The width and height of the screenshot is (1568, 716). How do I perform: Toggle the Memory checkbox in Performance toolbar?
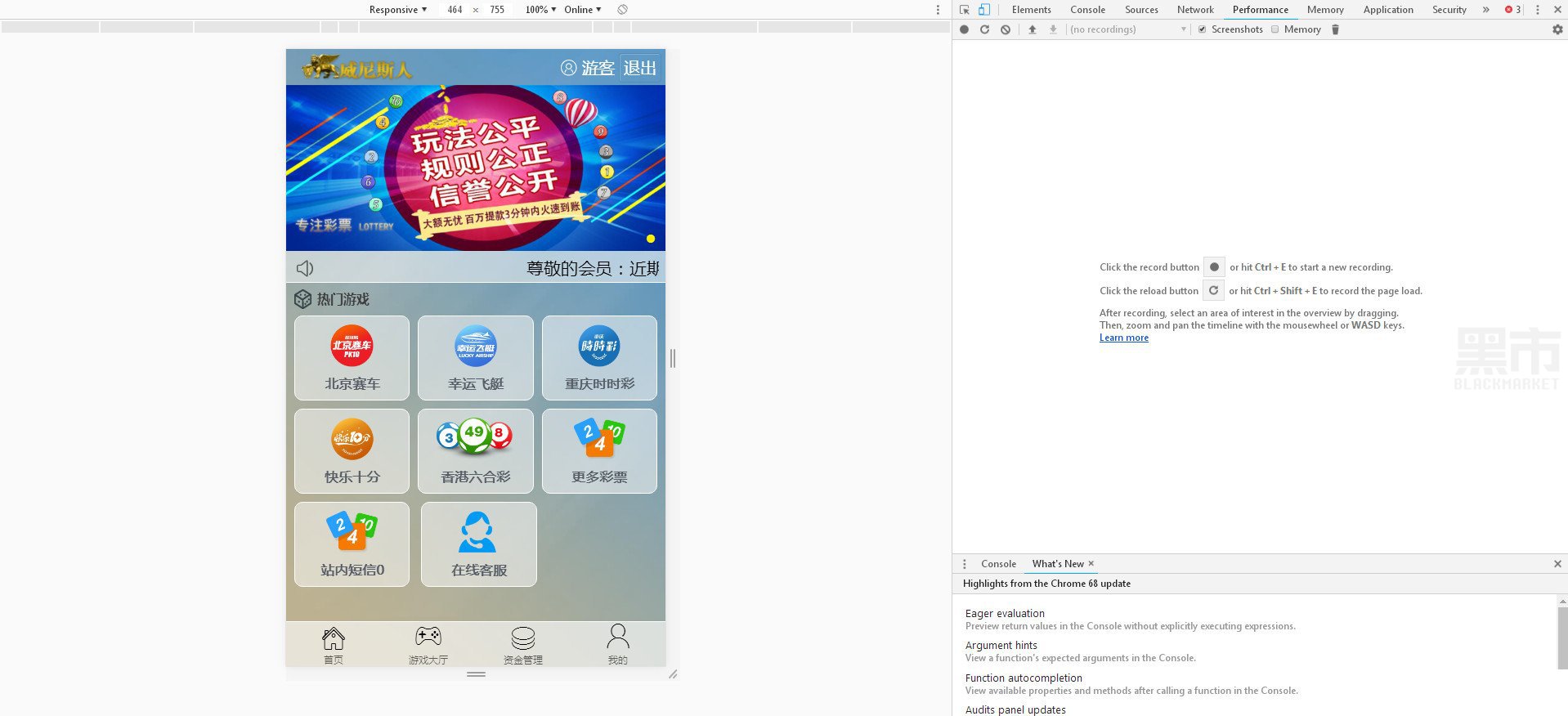point(1275,29)
